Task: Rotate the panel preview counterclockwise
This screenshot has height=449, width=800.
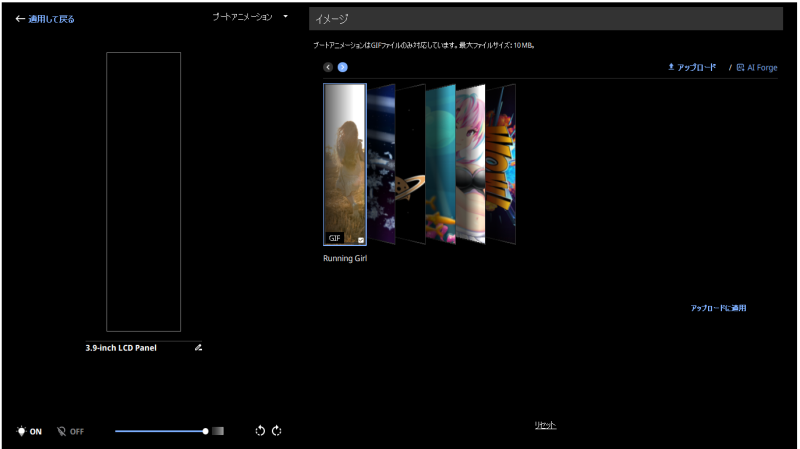Action: point(260,431)
